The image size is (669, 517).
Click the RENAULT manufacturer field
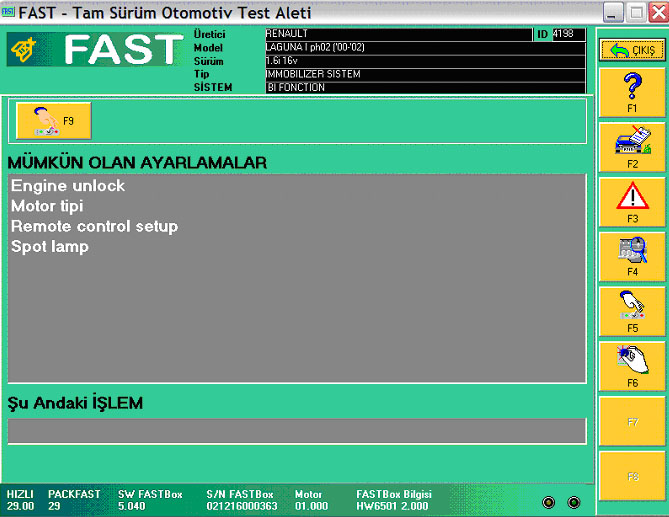pyautogui.click(x=397, y=34)
